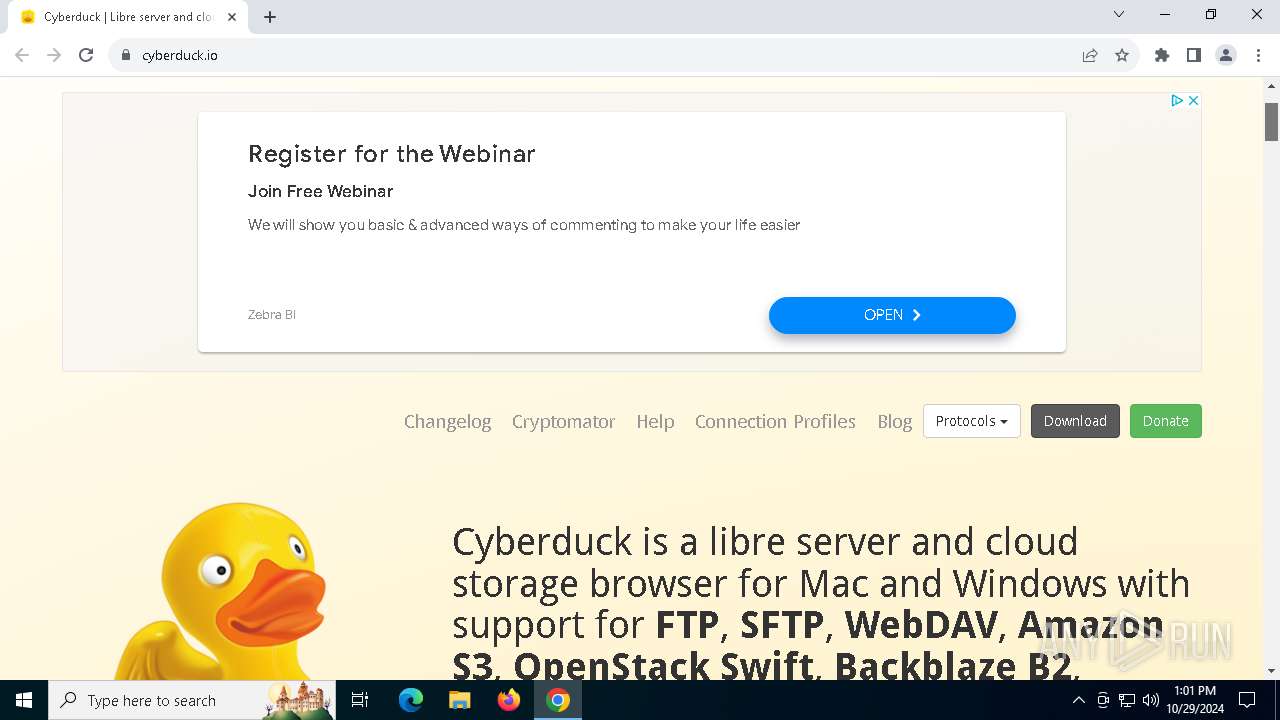Viewport: 1280px width, 720px height.
Task: Toggle the Chrome side panel icon
Action: [x=1194, y=55]
